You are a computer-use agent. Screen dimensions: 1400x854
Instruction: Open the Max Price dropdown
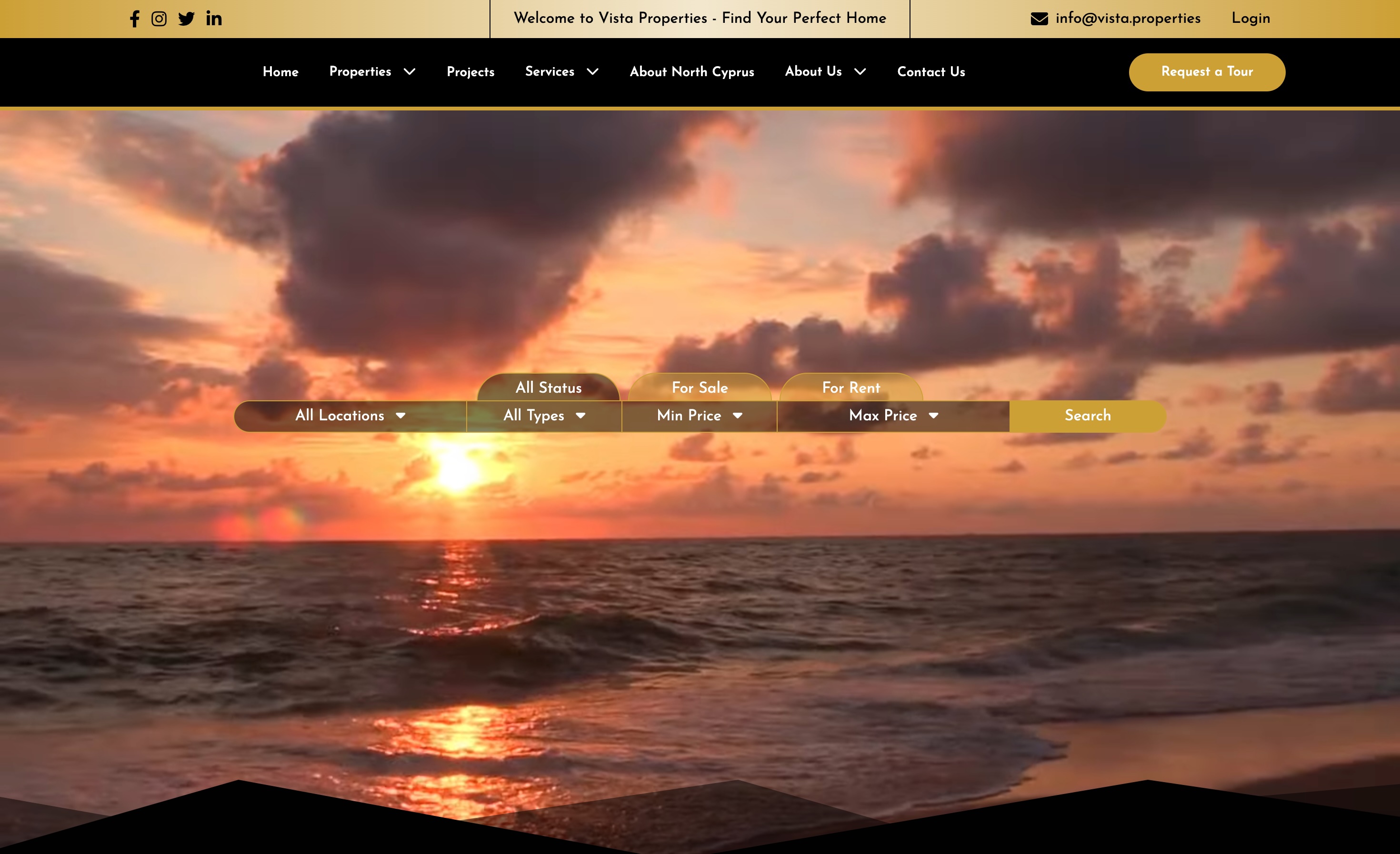coord(893,416)
